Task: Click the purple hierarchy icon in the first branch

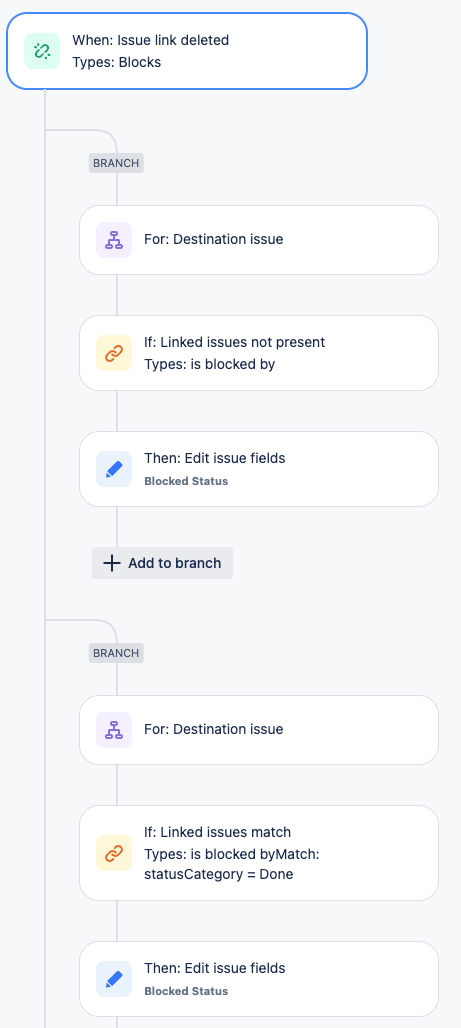Action: point(114,240)
